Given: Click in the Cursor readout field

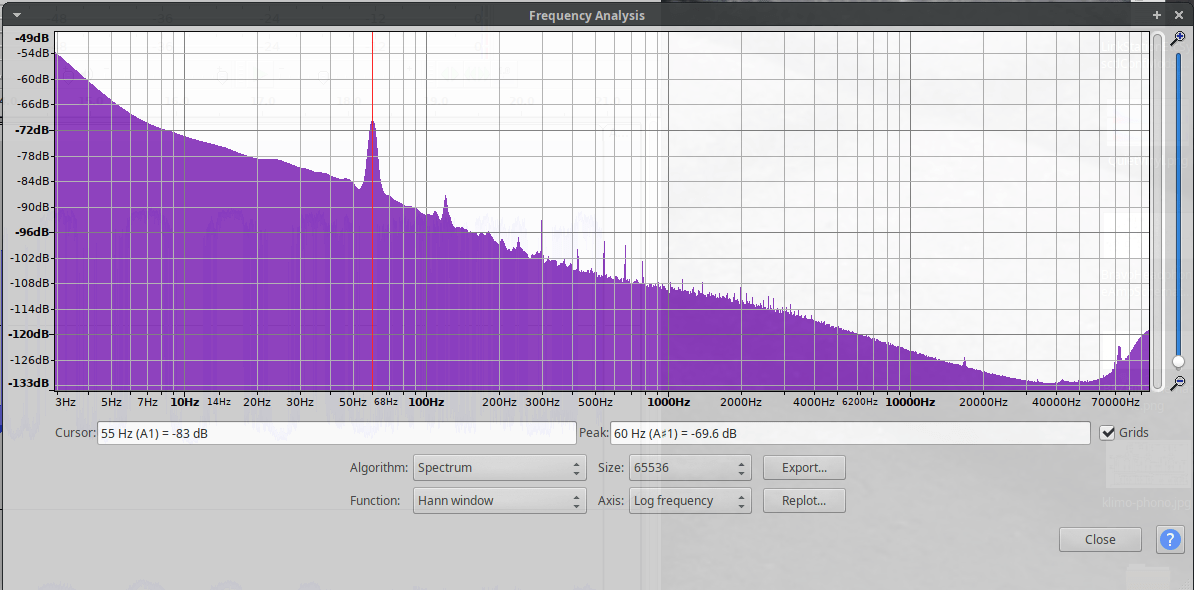Looking at the screenshot, I should tap(337, 434).
